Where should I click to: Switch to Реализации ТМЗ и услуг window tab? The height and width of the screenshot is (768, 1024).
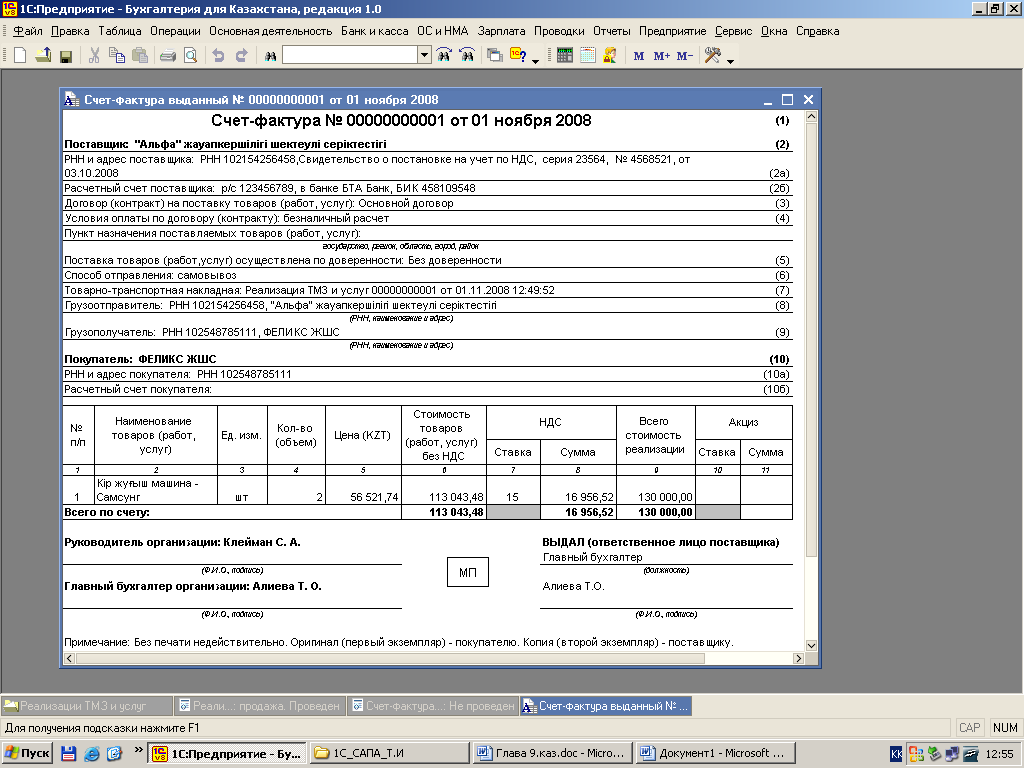pos(86,706)
